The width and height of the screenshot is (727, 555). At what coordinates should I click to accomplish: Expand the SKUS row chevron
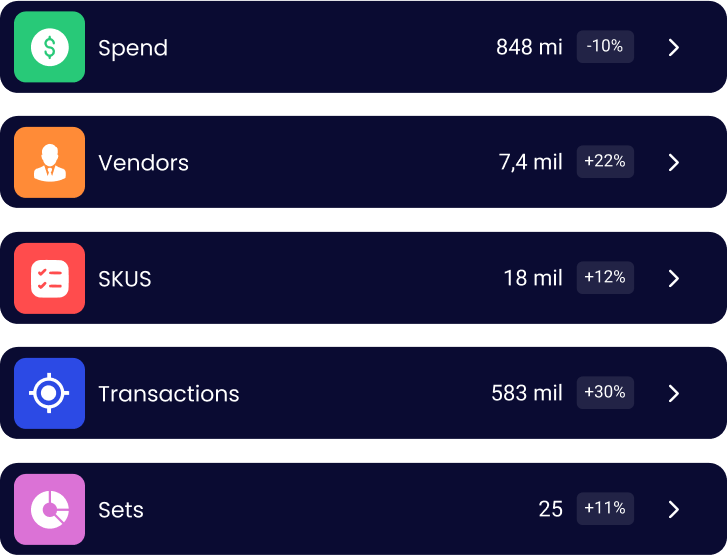[674, 278]
